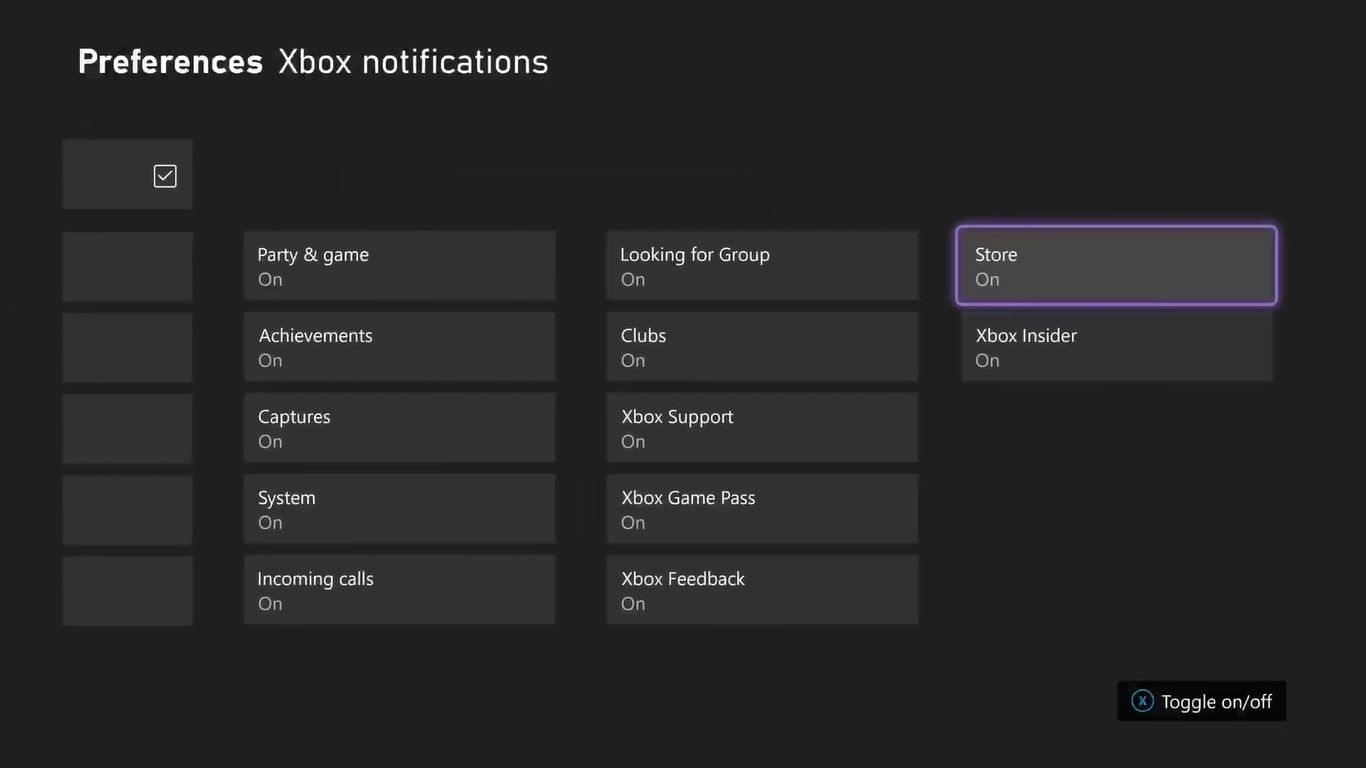The width and height of the screenshot is (1366, 768).
Task: Select the blank tile beside Incoming calls
Action: [128, 591]
